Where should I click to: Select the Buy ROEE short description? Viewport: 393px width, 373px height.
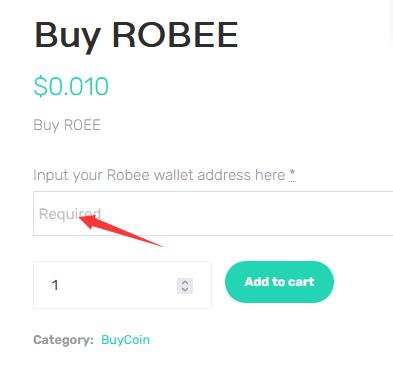pos(67,125)
